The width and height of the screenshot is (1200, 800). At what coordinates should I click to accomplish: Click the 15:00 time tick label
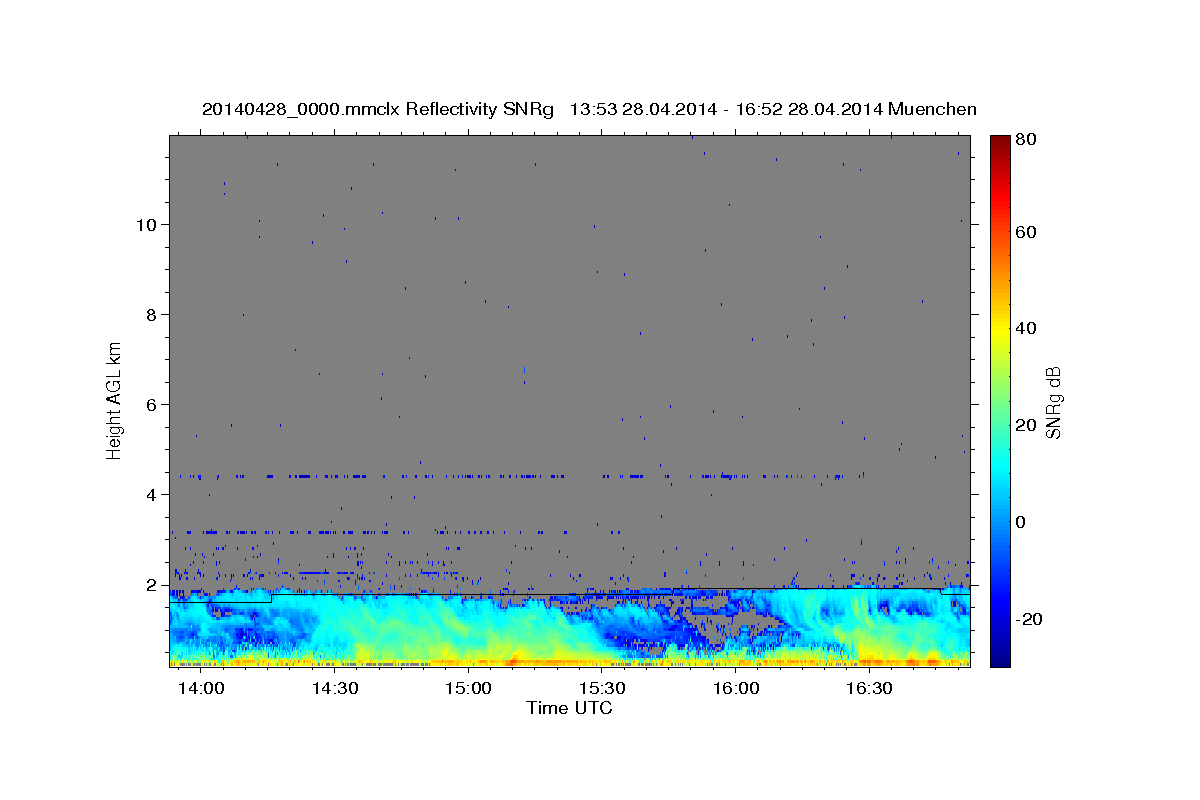pyautogui.click(x=468, y=689)
